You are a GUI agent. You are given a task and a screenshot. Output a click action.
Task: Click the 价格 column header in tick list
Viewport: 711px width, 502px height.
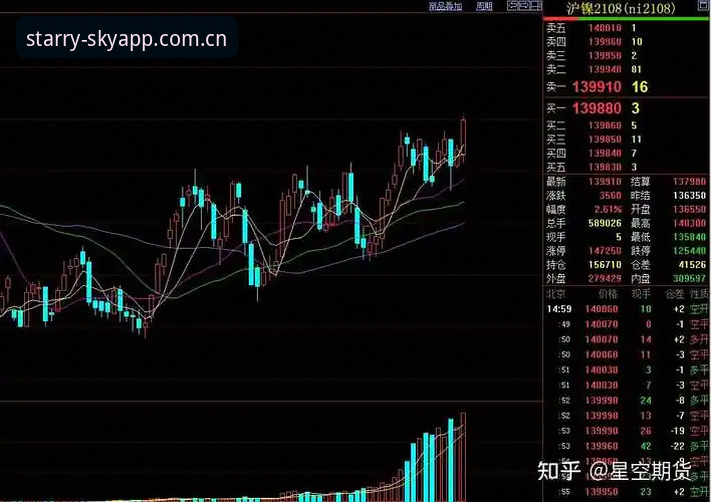(x=608, y=294)
